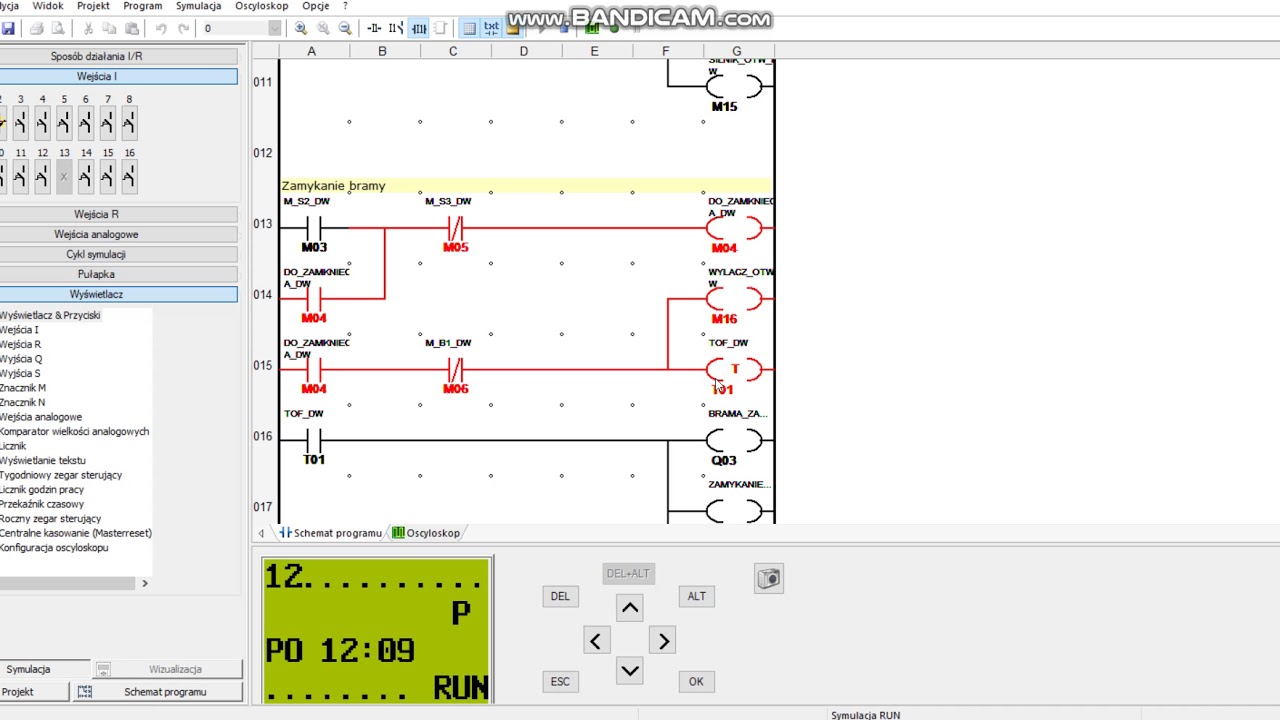Toggle input switch 5

point(64,123)
